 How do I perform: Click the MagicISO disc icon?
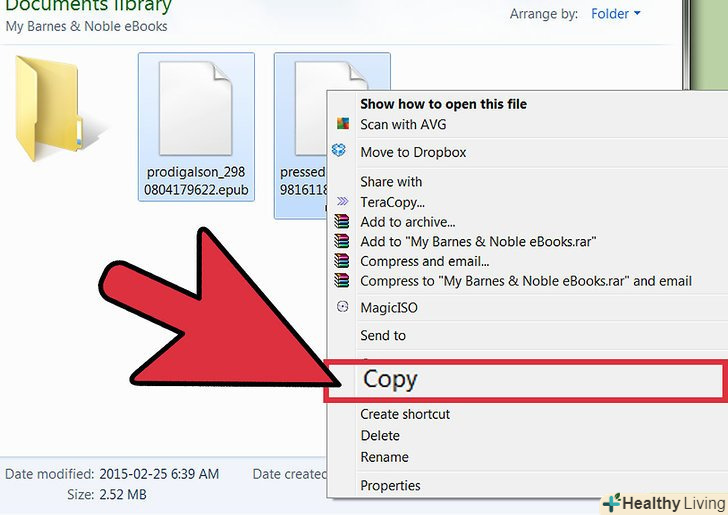(343, 306)
